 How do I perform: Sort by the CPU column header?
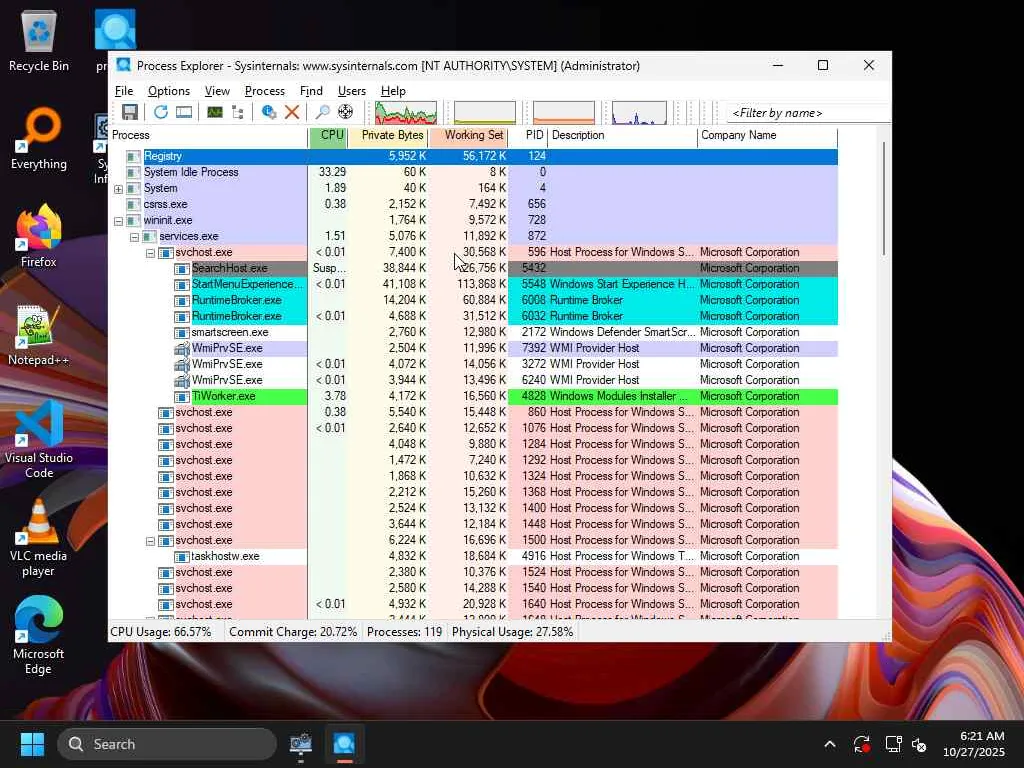pyautogui.click(x=328, y=136)
